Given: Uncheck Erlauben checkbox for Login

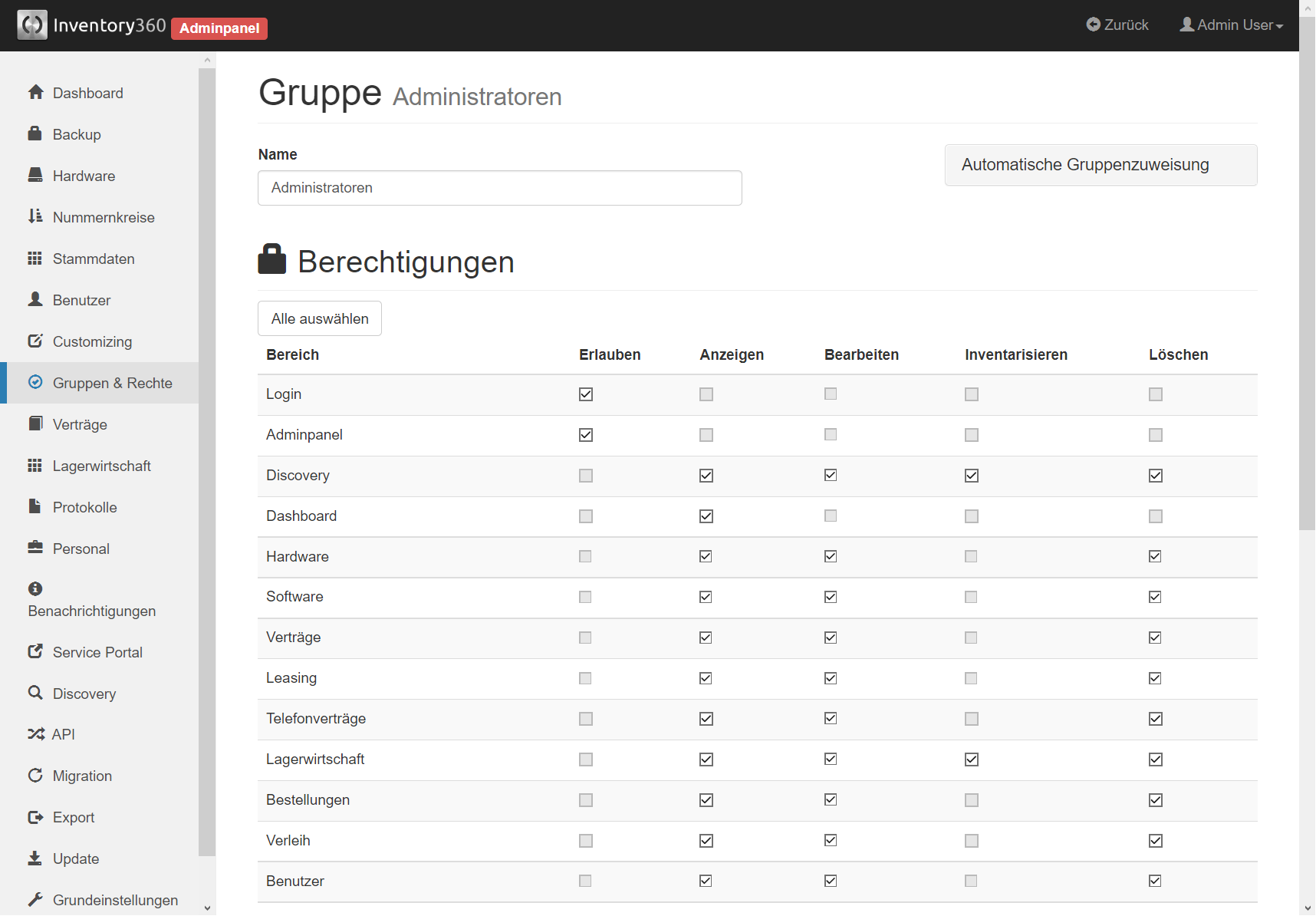Looking at the screenshot, I should point(586,394).
